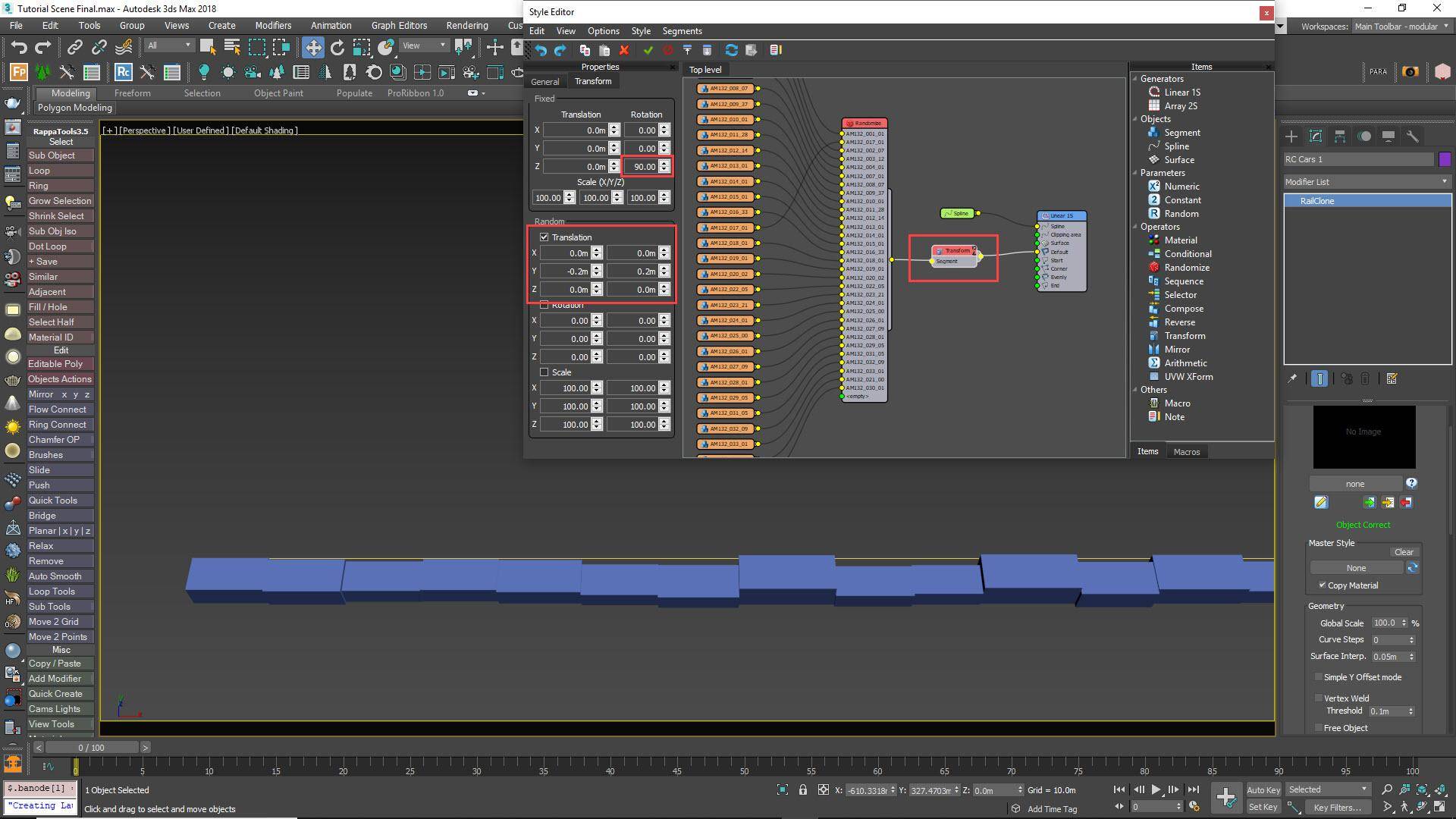
Task: Collapse the Generators group in Items panel
Action: coord(1135,78)
